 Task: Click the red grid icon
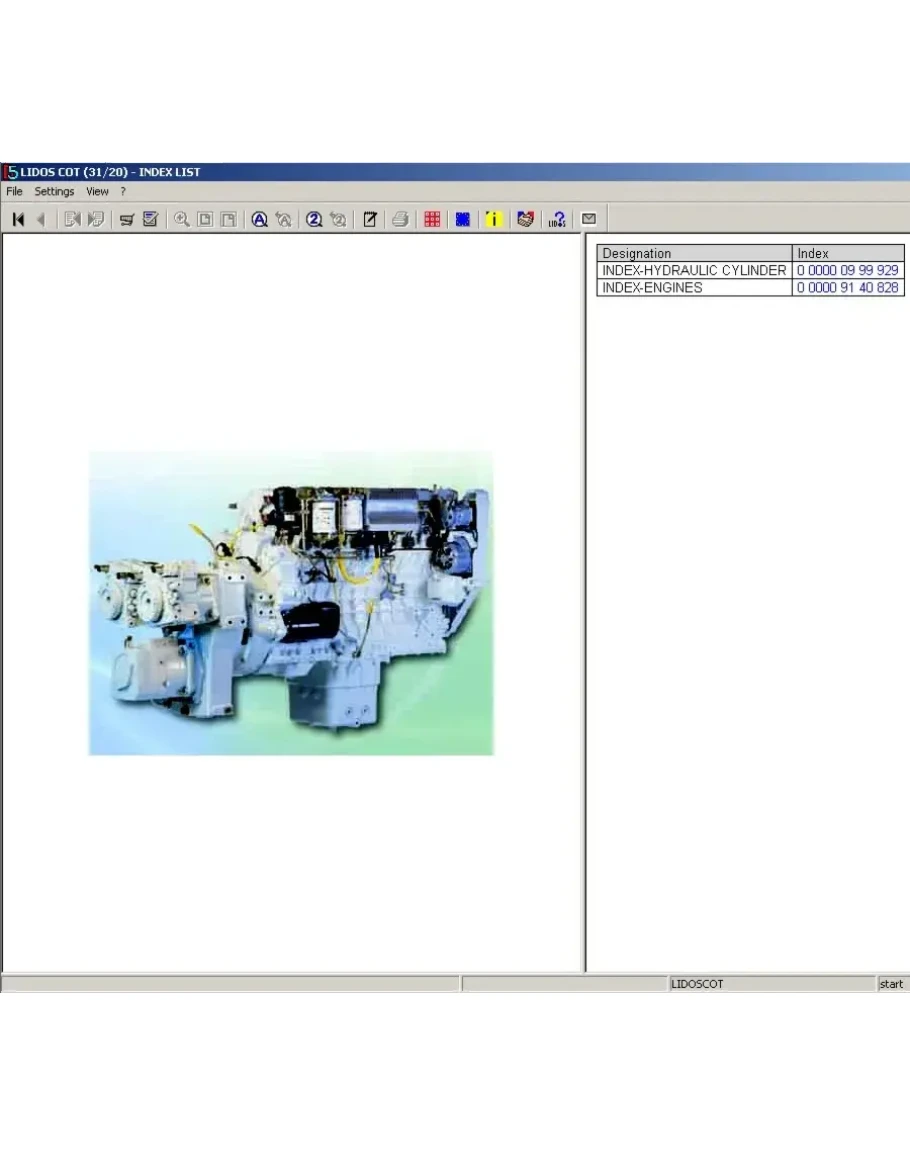(x=432, y=220)
